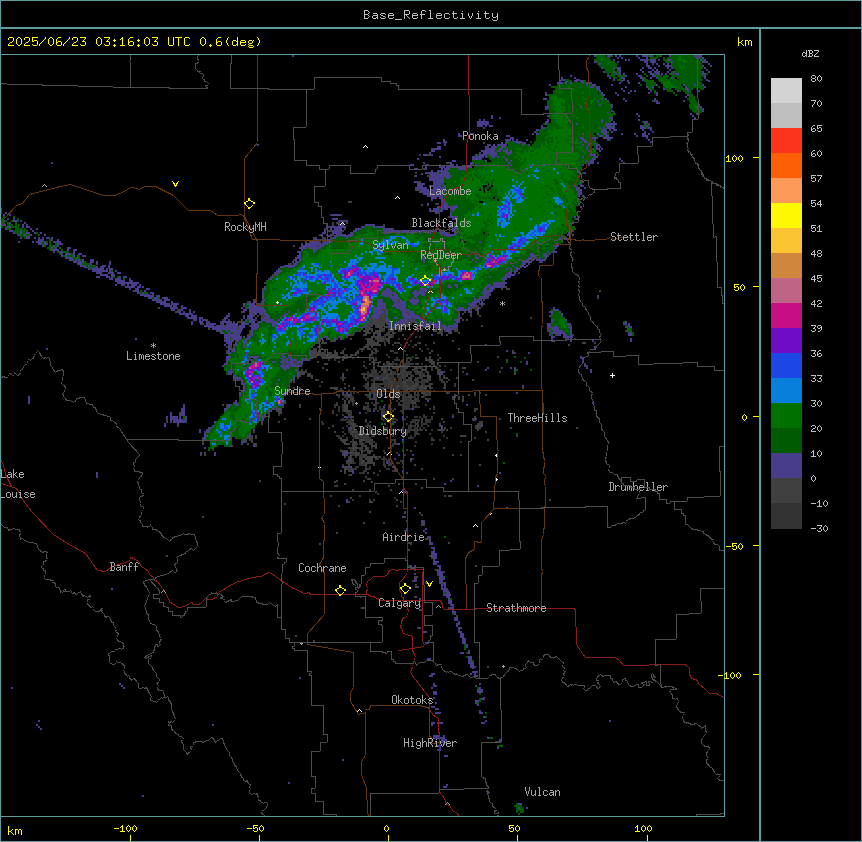The image size is (862, 842).
Task: Click the white plus marker north of Drumheller
Action: (612, 375)
